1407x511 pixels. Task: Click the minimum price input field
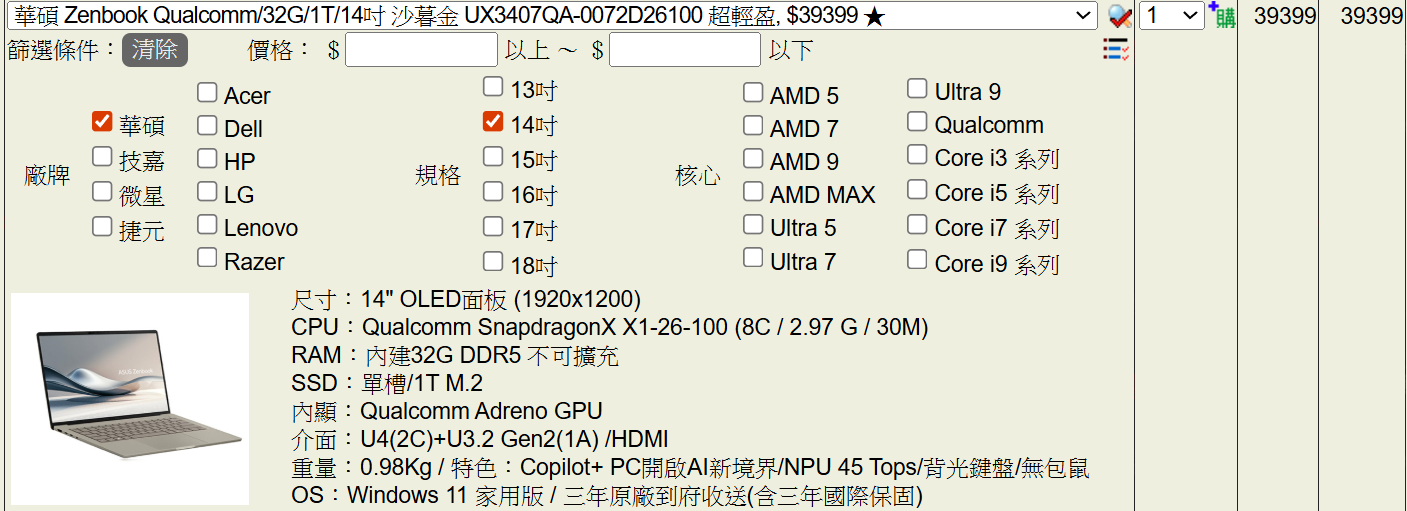pos(421,50)
